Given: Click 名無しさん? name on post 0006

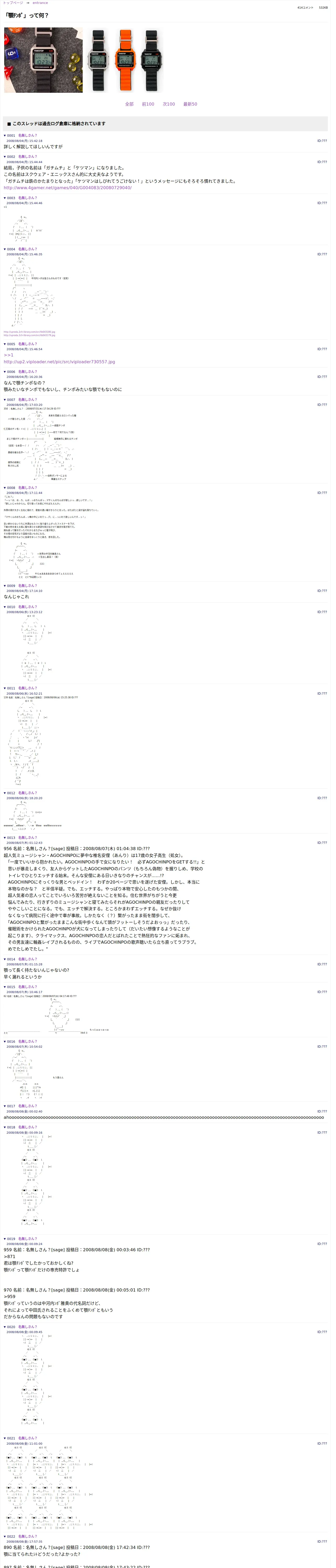Looking at the screenshot, I should point(27,372).
